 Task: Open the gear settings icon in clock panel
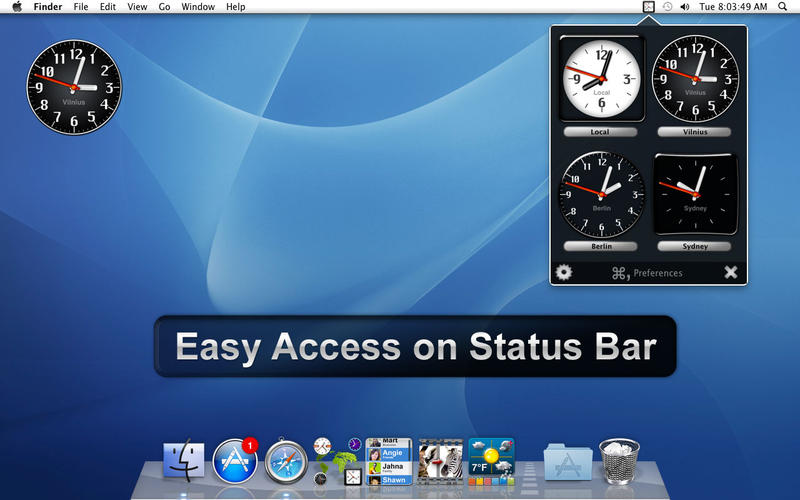click(x=564, y=272)
